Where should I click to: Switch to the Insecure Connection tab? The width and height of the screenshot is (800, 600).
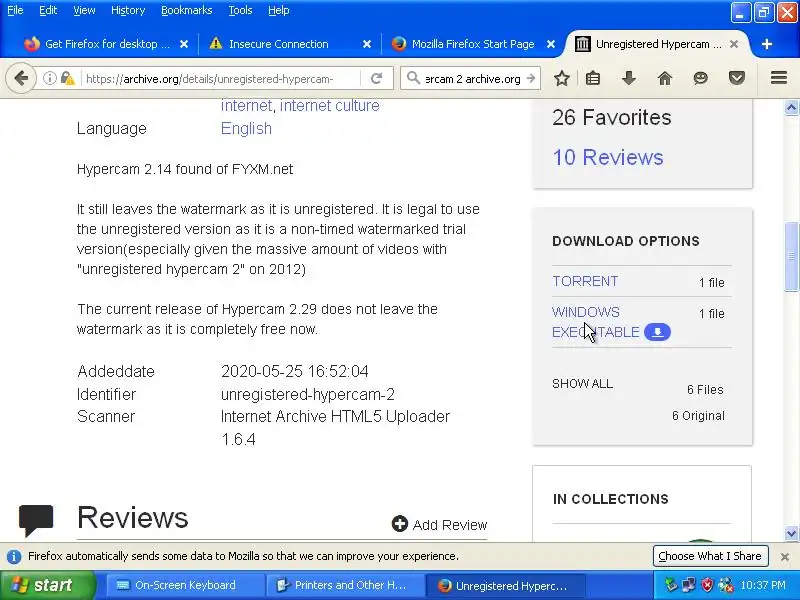[x=289, y=44]
